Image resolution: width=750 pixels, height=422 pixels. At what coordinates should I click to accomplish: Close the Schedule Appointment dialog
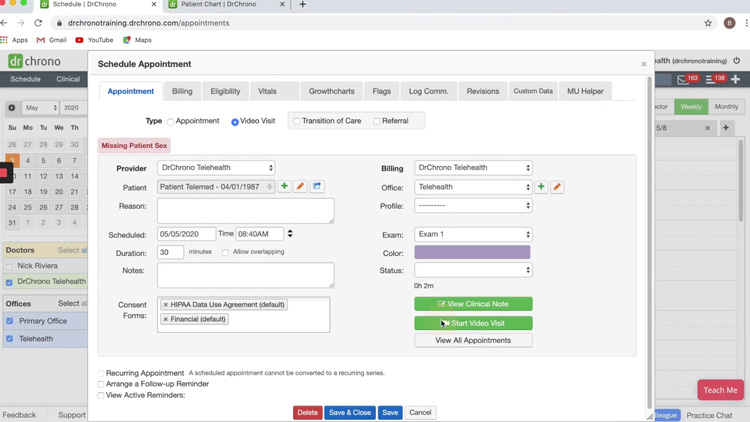[644, 64]
